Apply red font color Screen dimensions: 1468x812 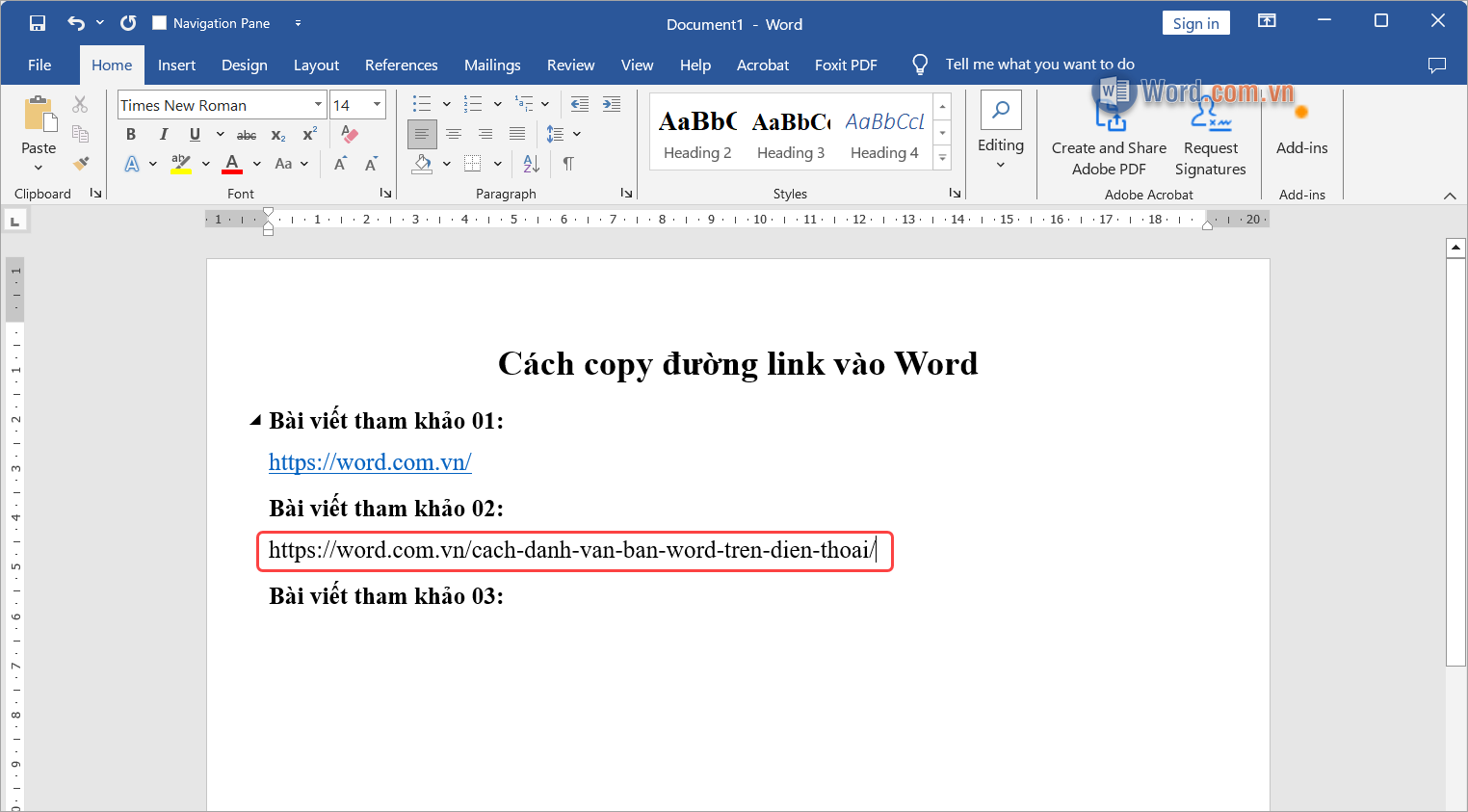point(232,164)
